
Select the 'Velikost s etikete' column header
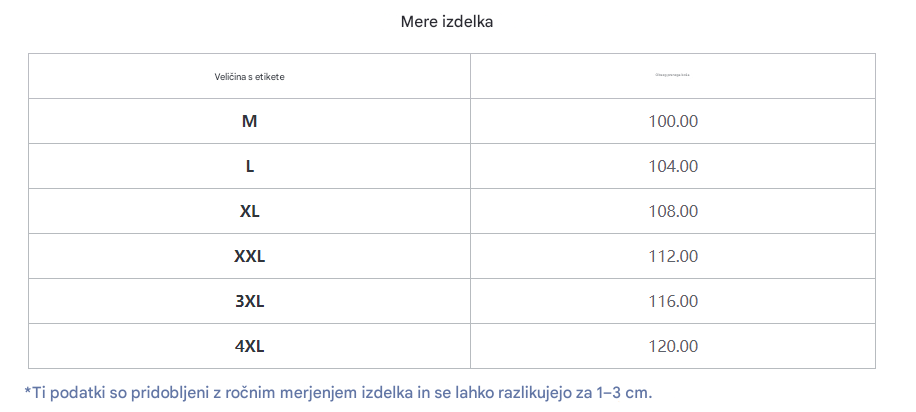(x=249, y=76)
